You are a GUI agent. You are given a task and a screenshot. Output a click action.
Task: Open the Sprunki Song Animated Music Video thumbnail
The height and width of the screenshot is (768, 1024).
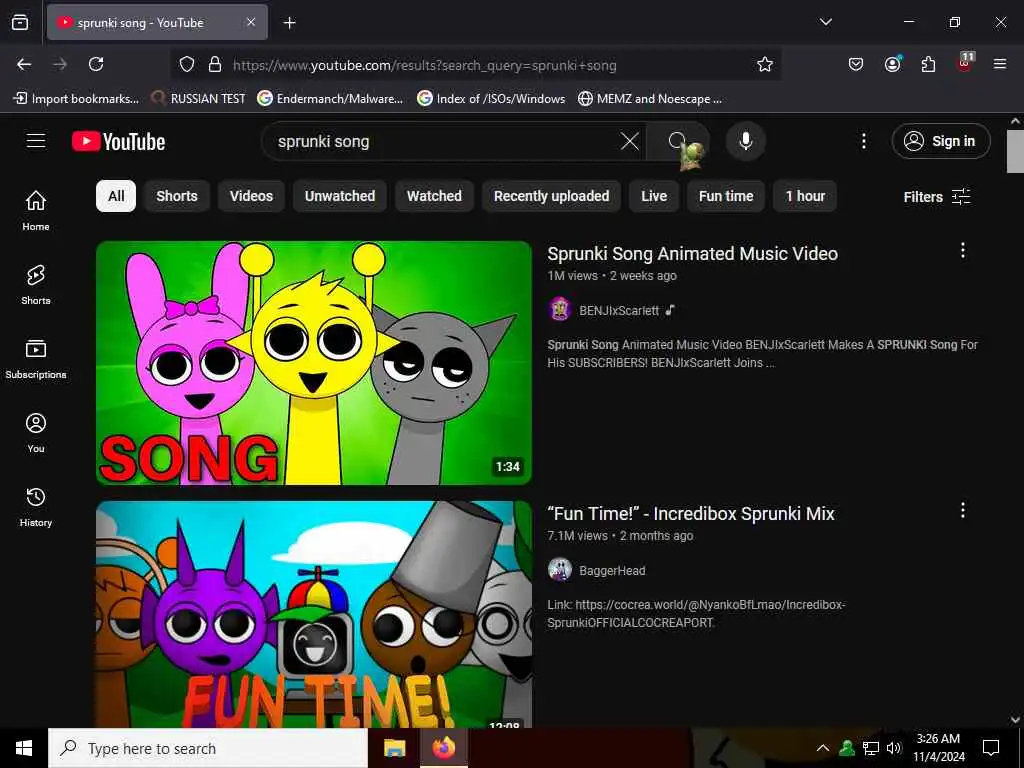(x=314, y=363)
